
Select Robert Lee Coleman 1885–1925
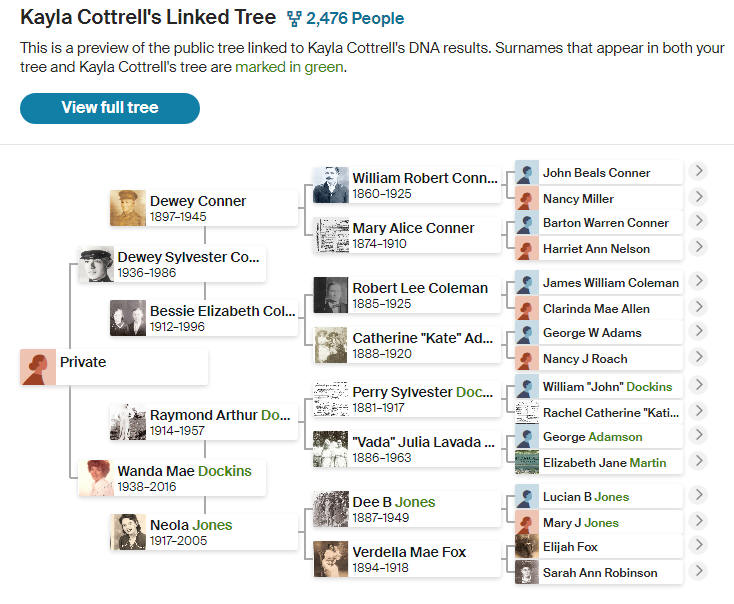pyautogui.click(x=407, y=295)
